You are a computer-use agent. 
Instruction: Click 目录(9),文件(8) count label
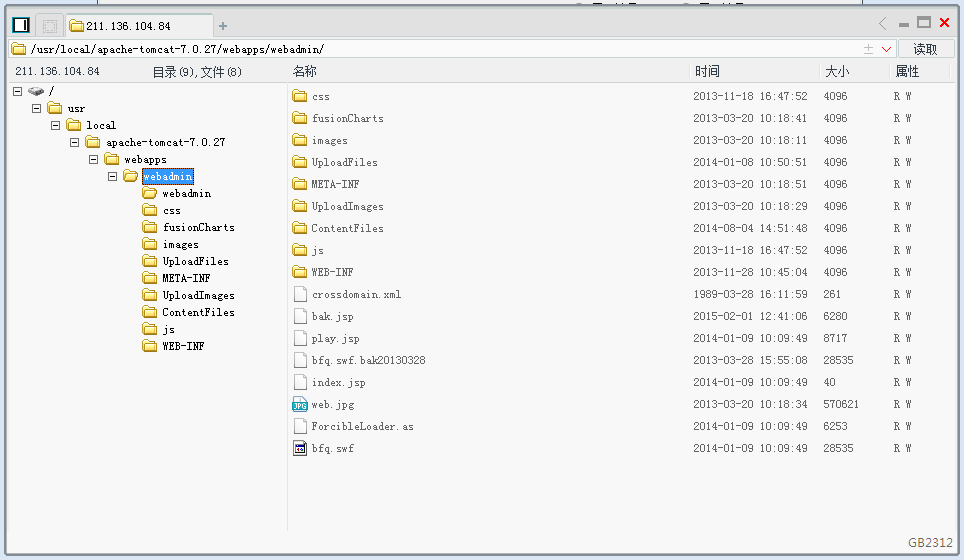pos(197,72)
